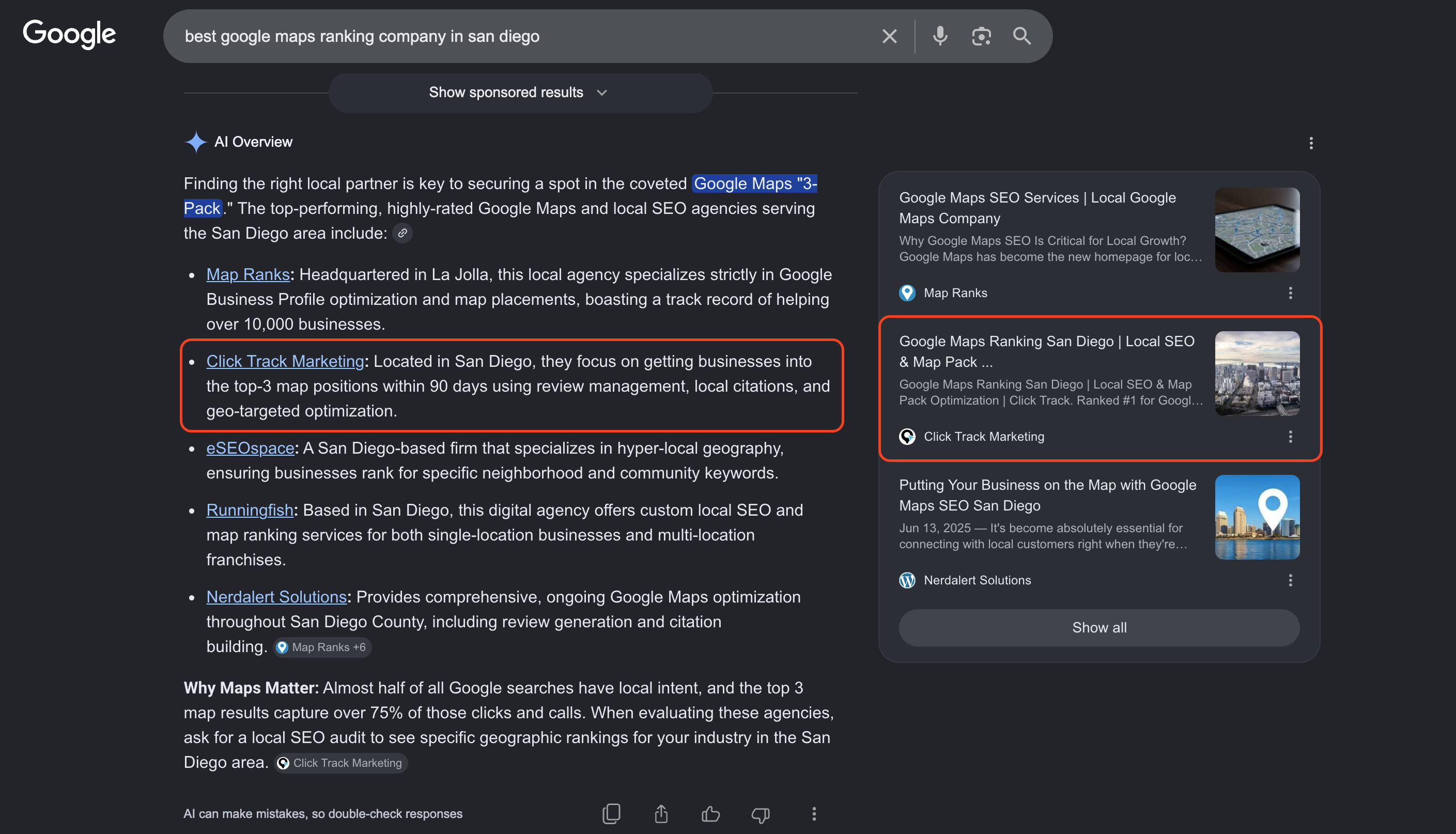Image resolution: width=1456 pixels, height=834 pixels.
Task: Open the Runningfish link
Action: [x=250, y=510]
